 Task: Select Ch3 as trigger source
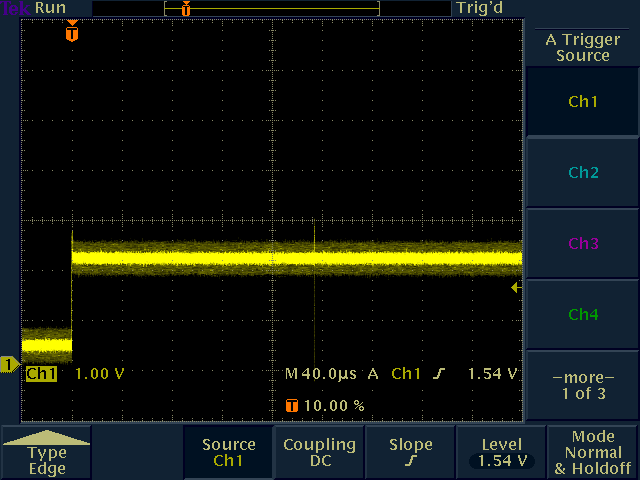point(583,244)
